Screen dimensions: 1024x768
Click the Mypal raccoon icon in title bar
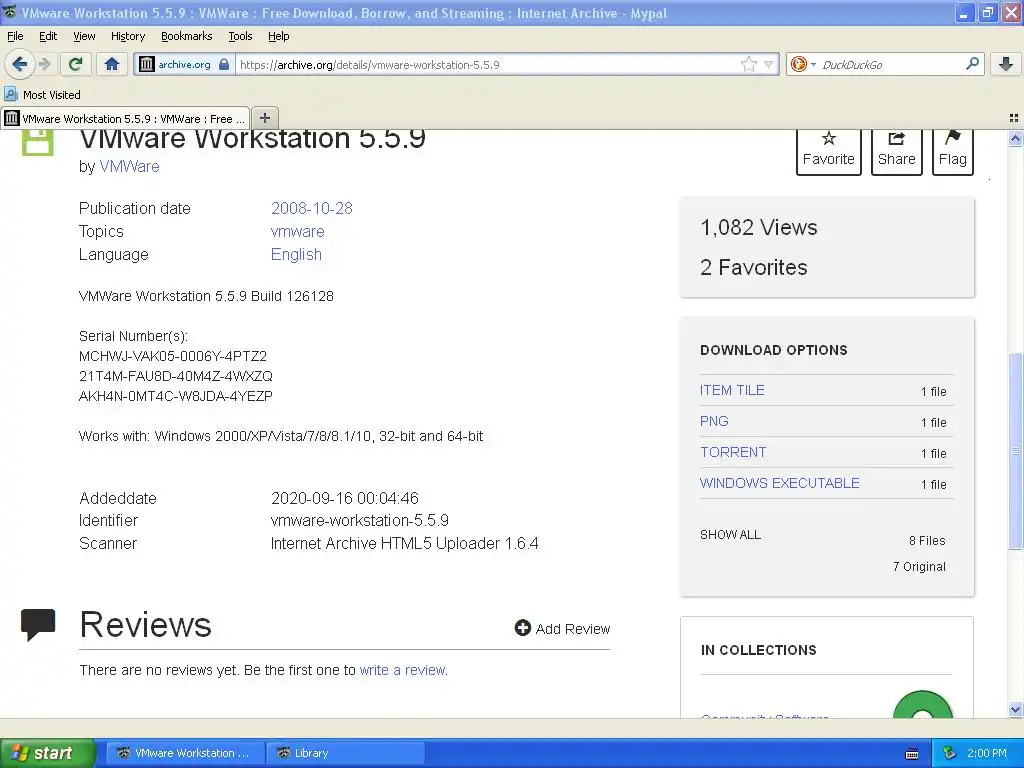click(x=10, y=12)
